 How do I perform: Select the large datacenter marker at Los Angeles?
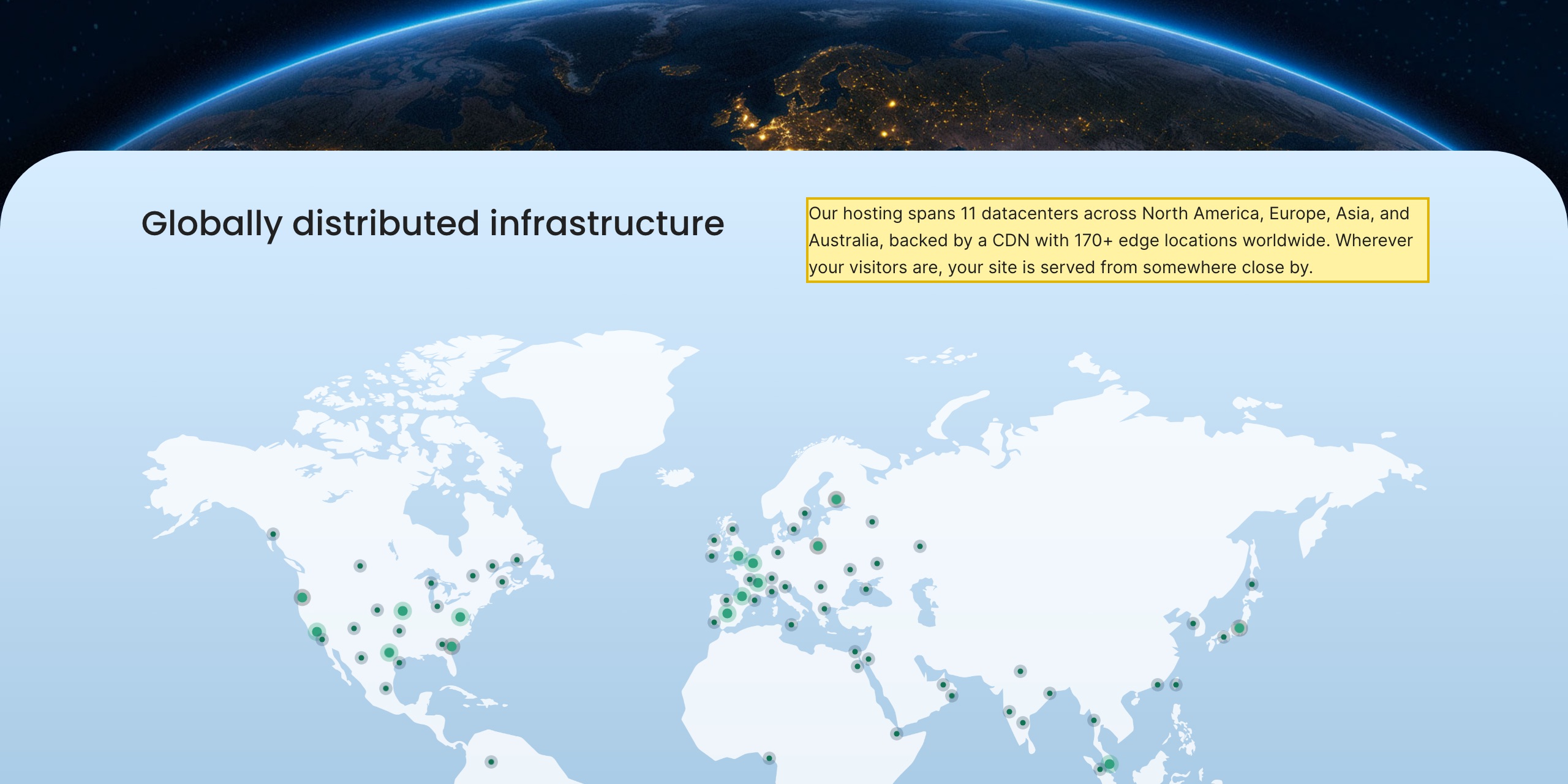click(317, 631)
